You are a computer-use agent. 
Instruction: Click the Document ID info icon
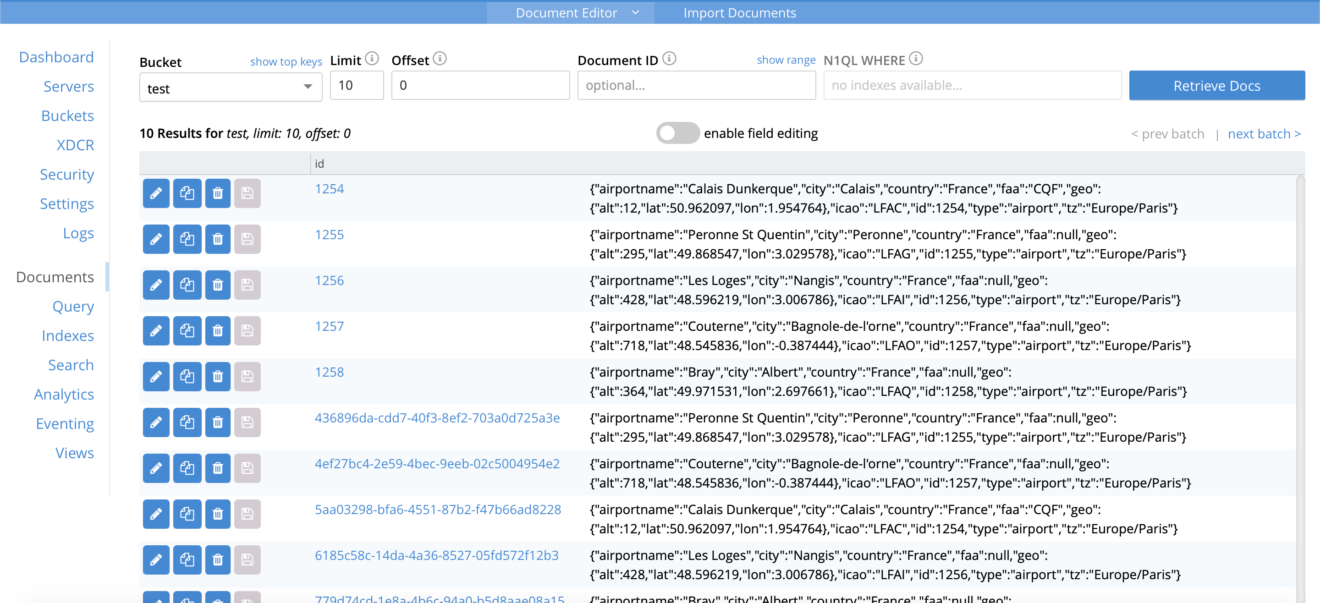(667, 59)
